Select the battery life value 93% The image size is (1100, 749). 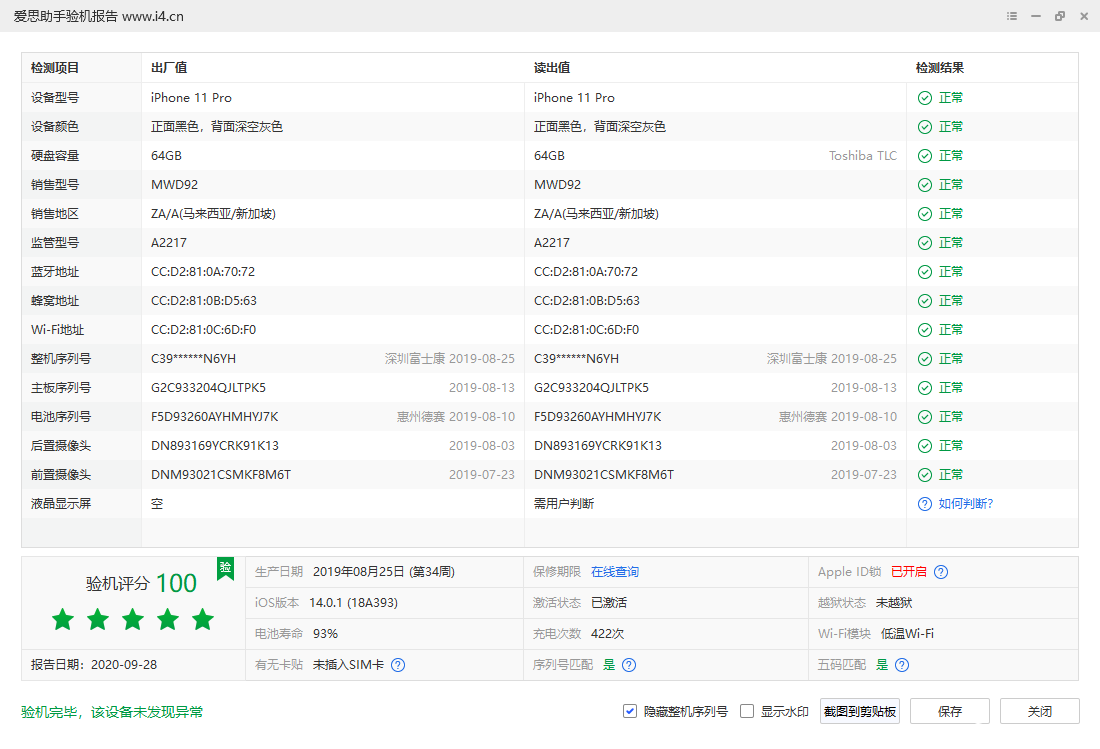click(x=326, y=633)
